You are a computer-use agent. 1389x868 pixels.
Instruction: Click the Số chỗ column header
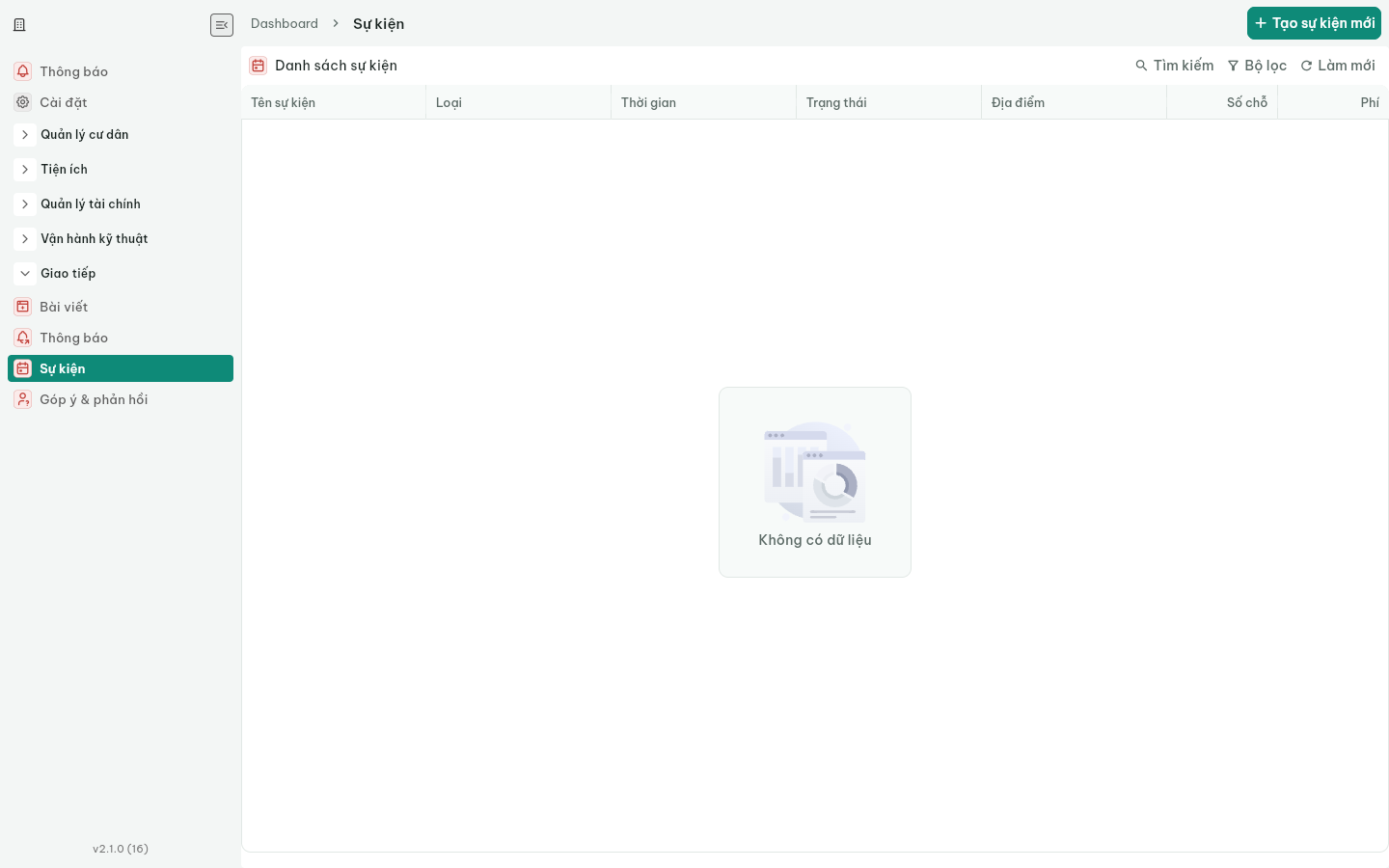[x=1222, y=102]
